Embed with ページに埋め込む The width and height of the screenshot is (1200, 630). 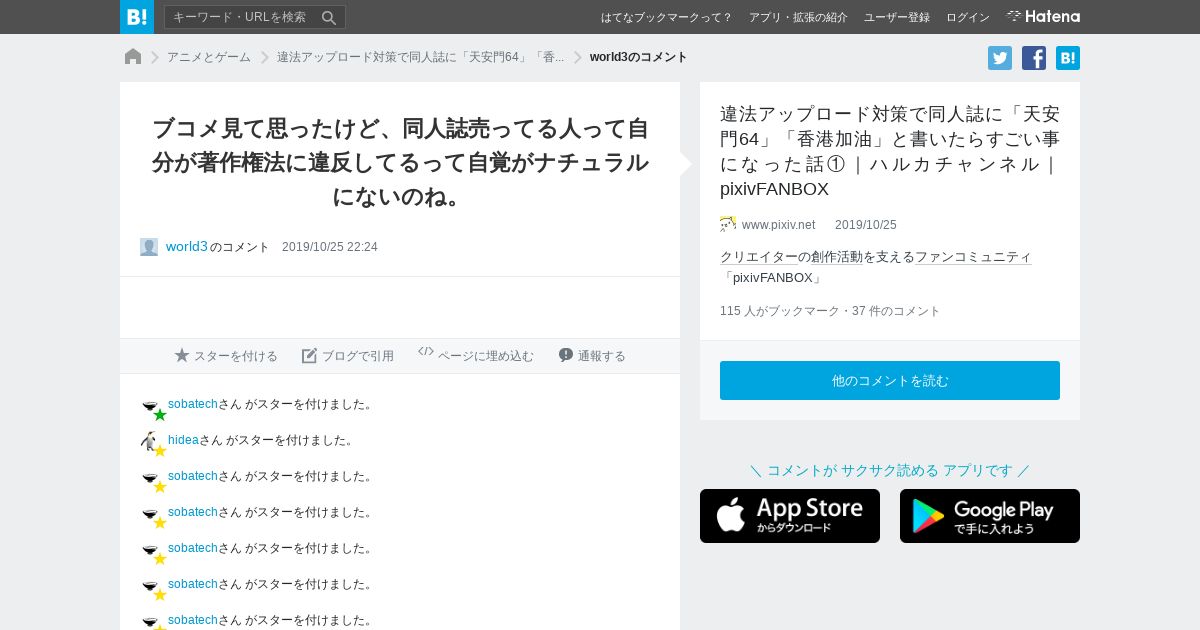point(476,355)
